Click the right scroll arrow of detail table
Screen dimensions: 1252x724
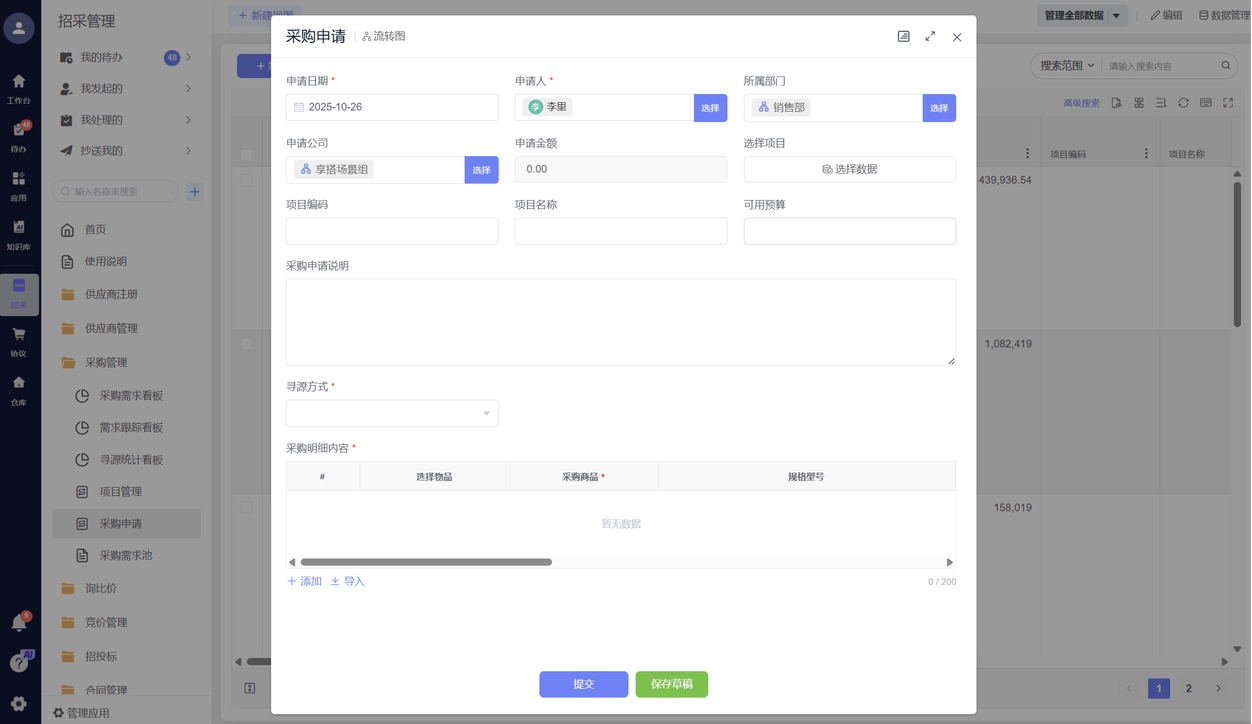(x=950, y=563)
